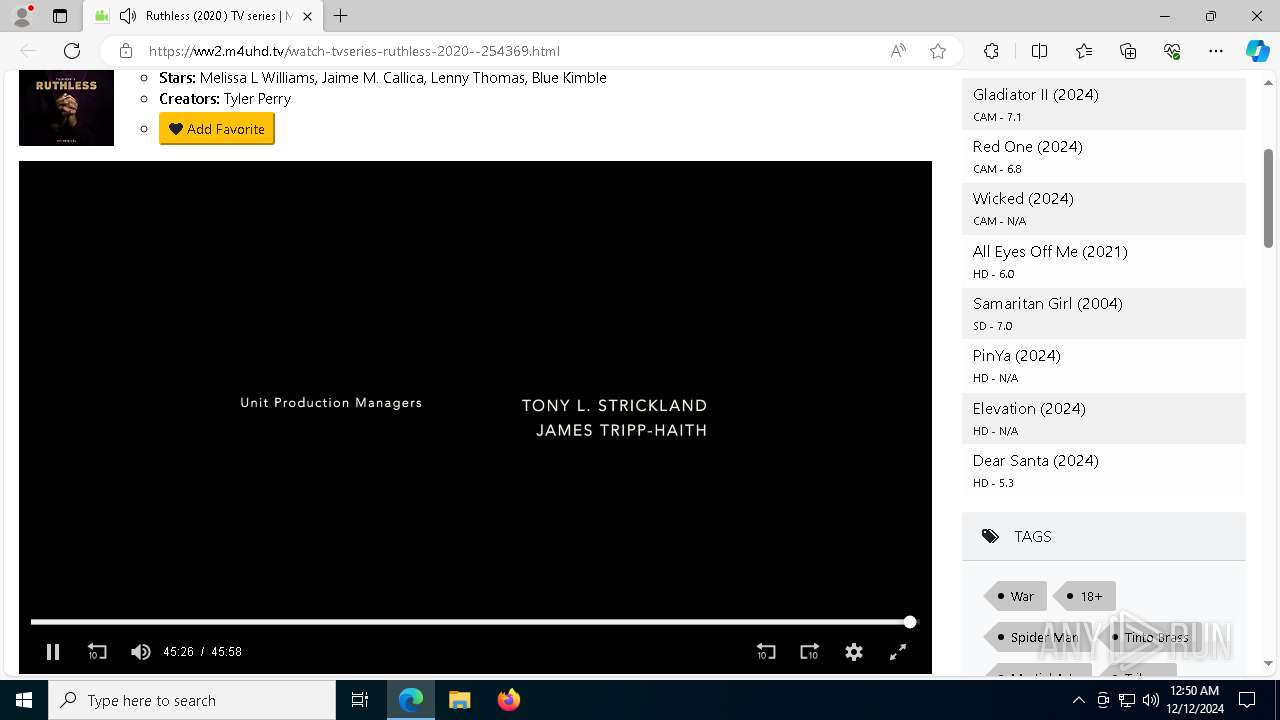The height and width of the screenshot is (720, 1280).
Task: Open Microsoft Edge from taskbar
Action: click(x=411, y=700)
